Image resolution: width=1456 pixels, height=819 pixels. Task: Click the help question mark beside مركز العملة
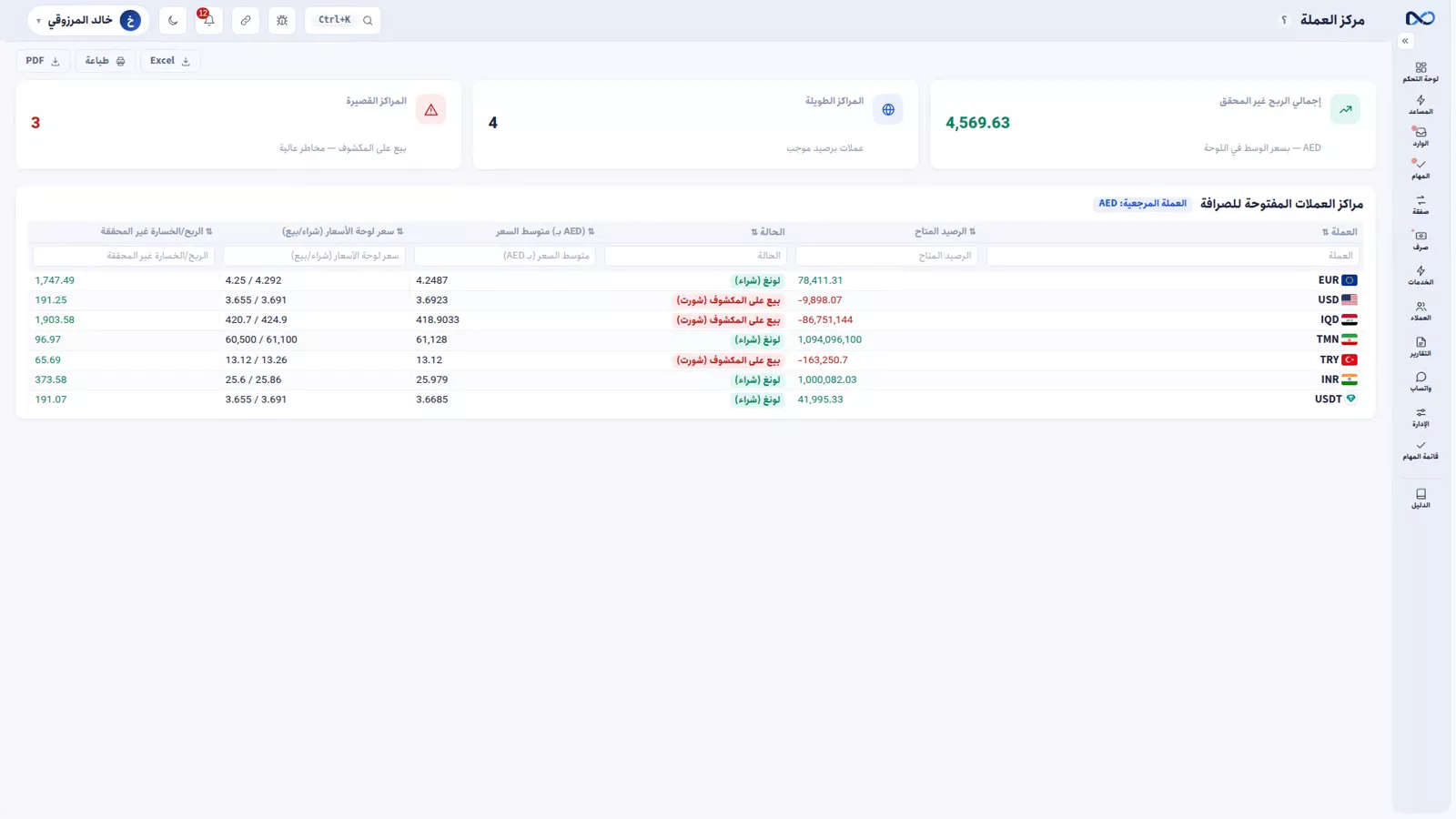1284,20
